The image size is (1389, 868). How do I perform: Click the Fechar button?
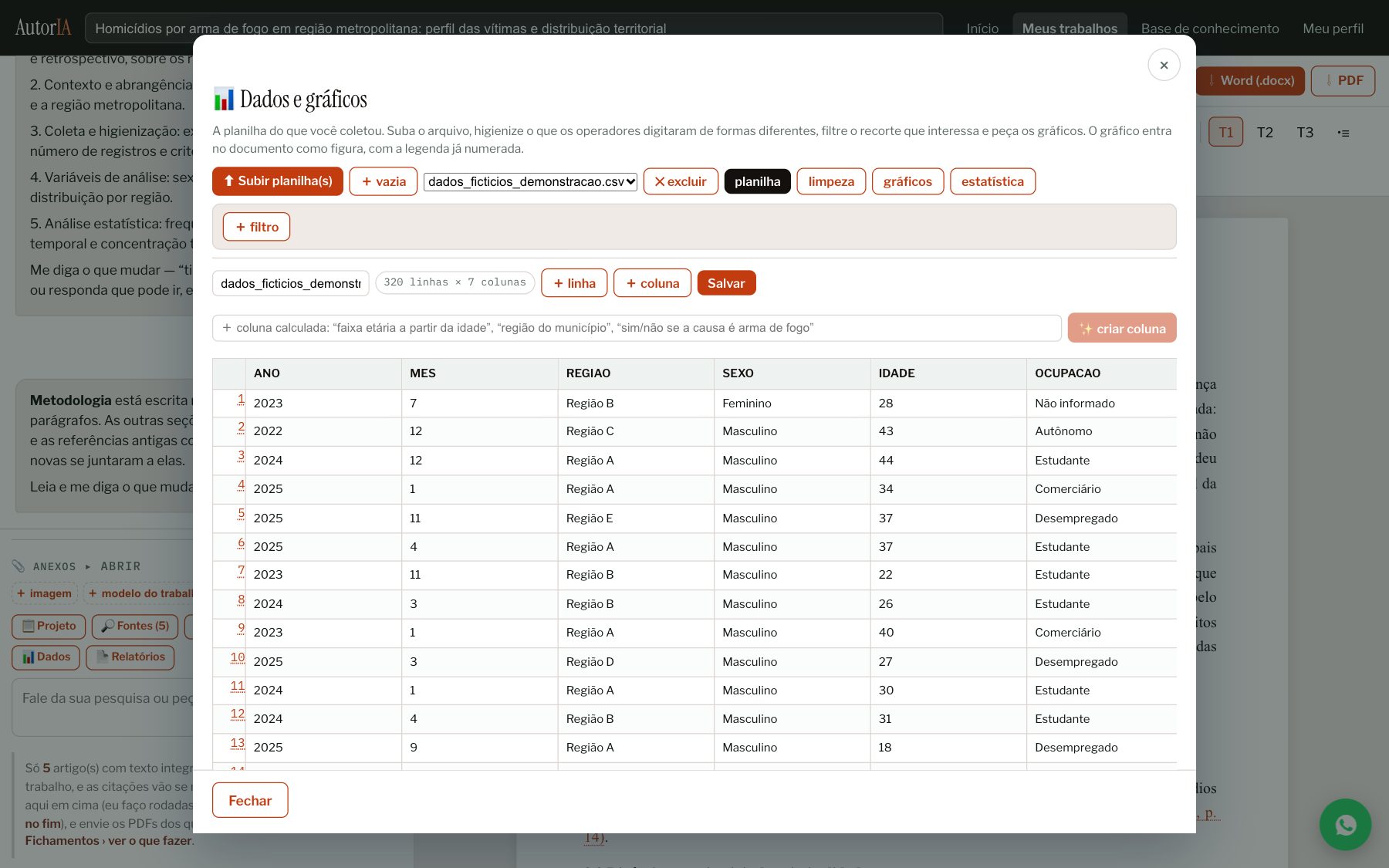point(250,800)
